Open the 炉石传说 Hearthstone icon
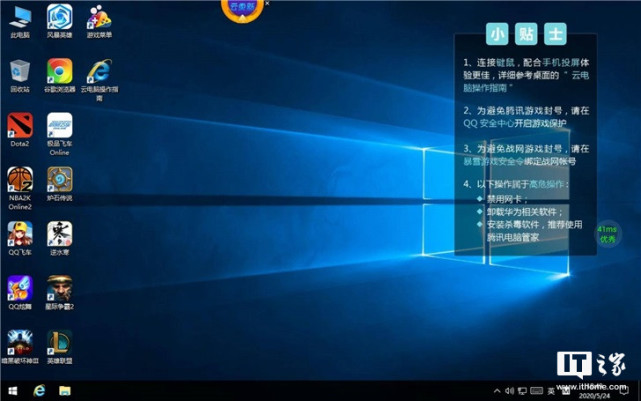The width and height of the screenshot is (641, 401). (60, 184)
